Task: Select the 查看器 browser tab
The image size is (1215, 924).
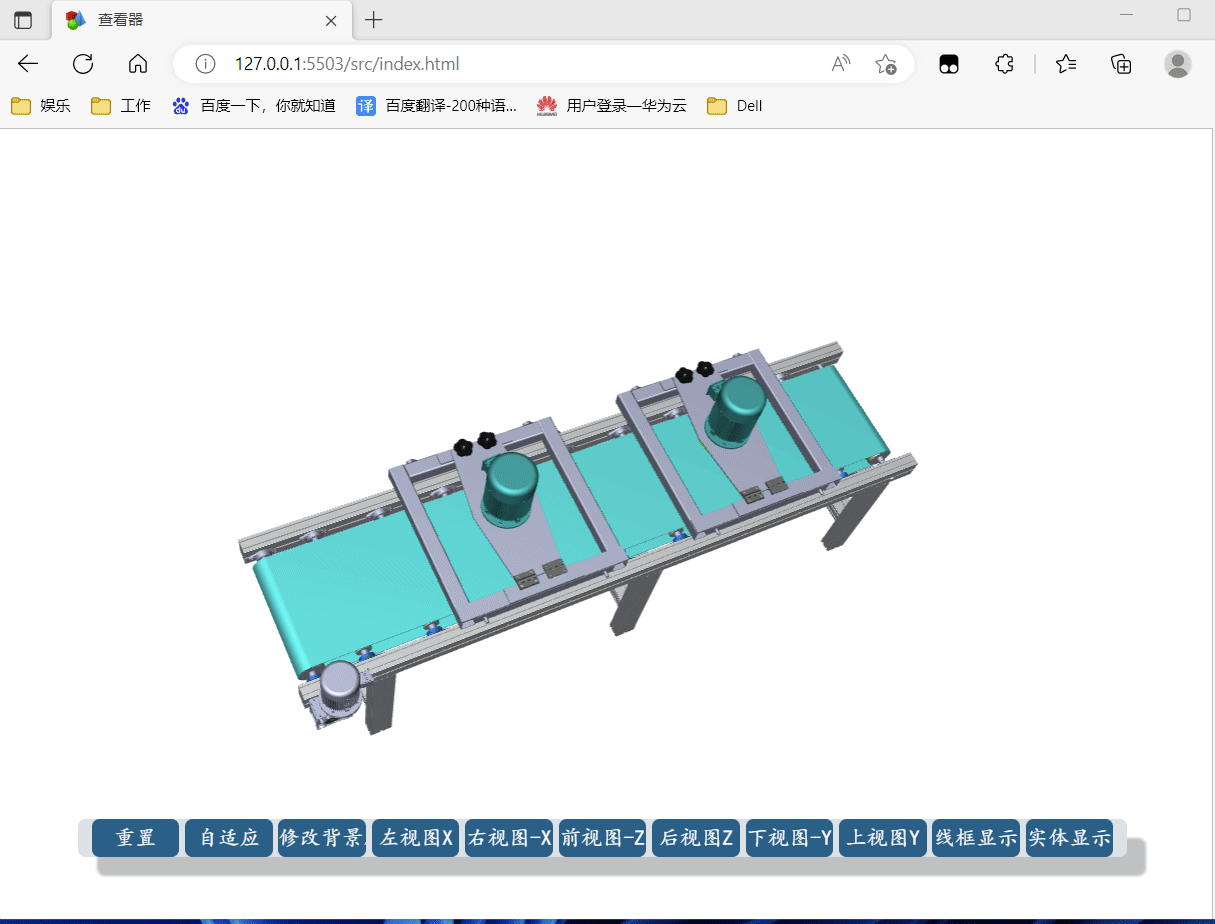Action: coord(200,20)
